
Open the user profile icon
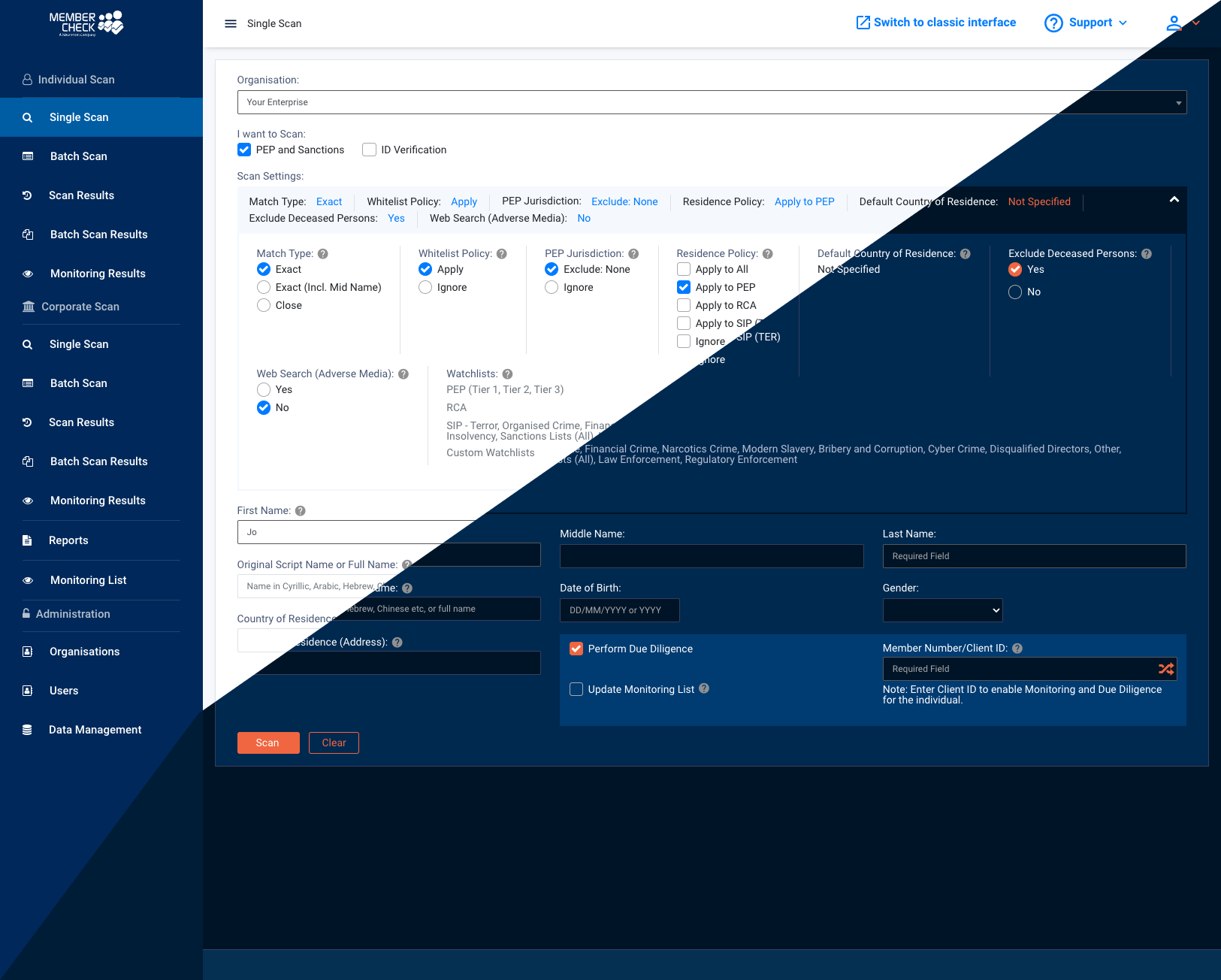click(1174, 23)
